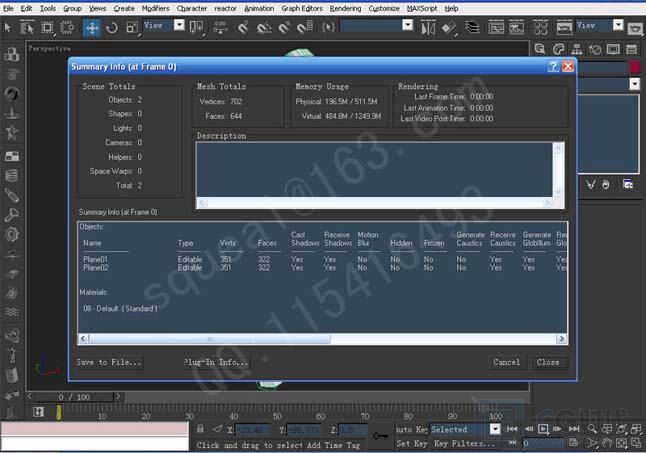Open the Rendering menu
The image size is (646, 453).
(345, 8)
